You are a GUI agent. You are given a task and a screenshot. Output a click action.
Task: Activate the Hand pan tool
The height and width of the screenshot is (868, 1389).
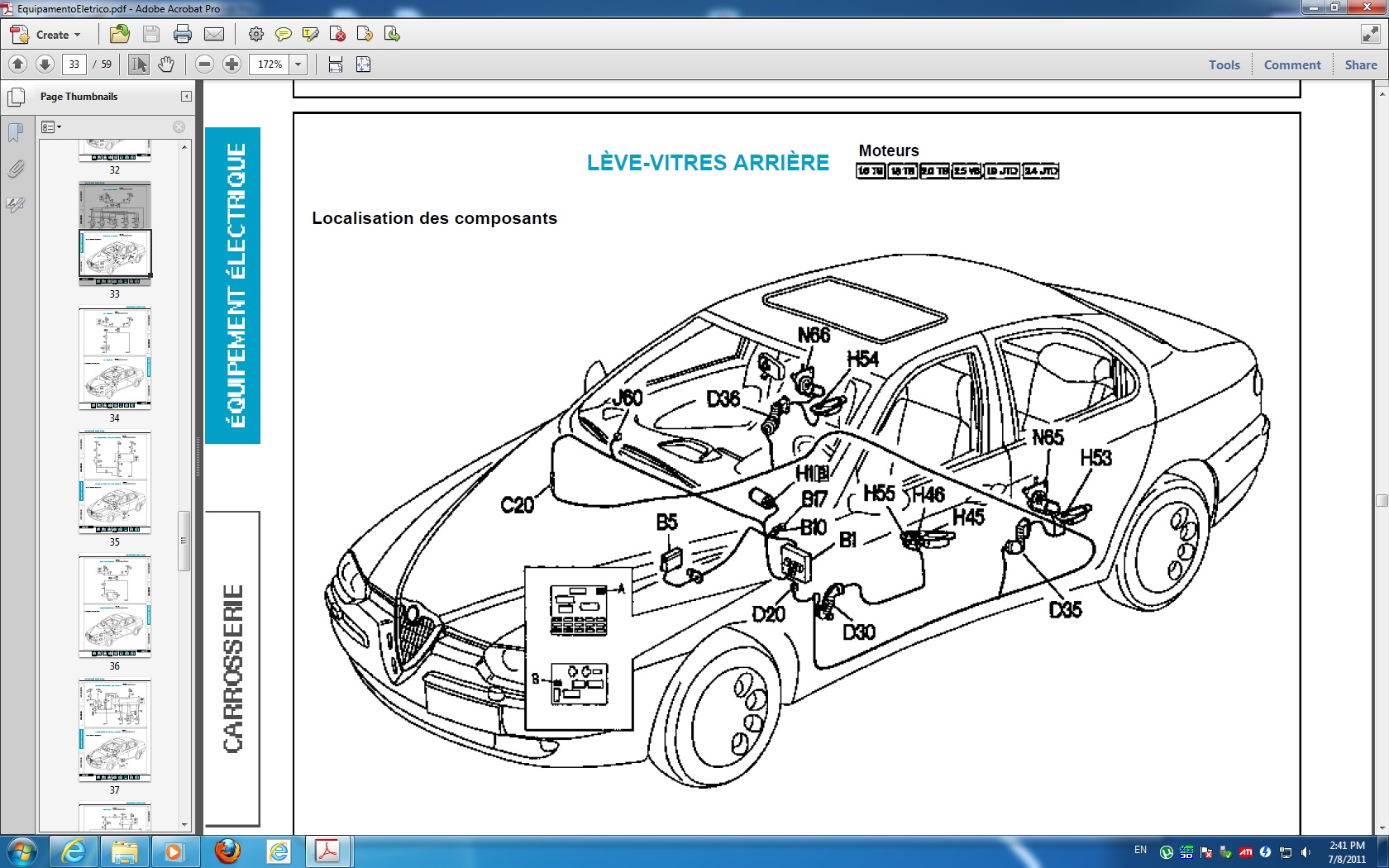click(x=166, y=64)
